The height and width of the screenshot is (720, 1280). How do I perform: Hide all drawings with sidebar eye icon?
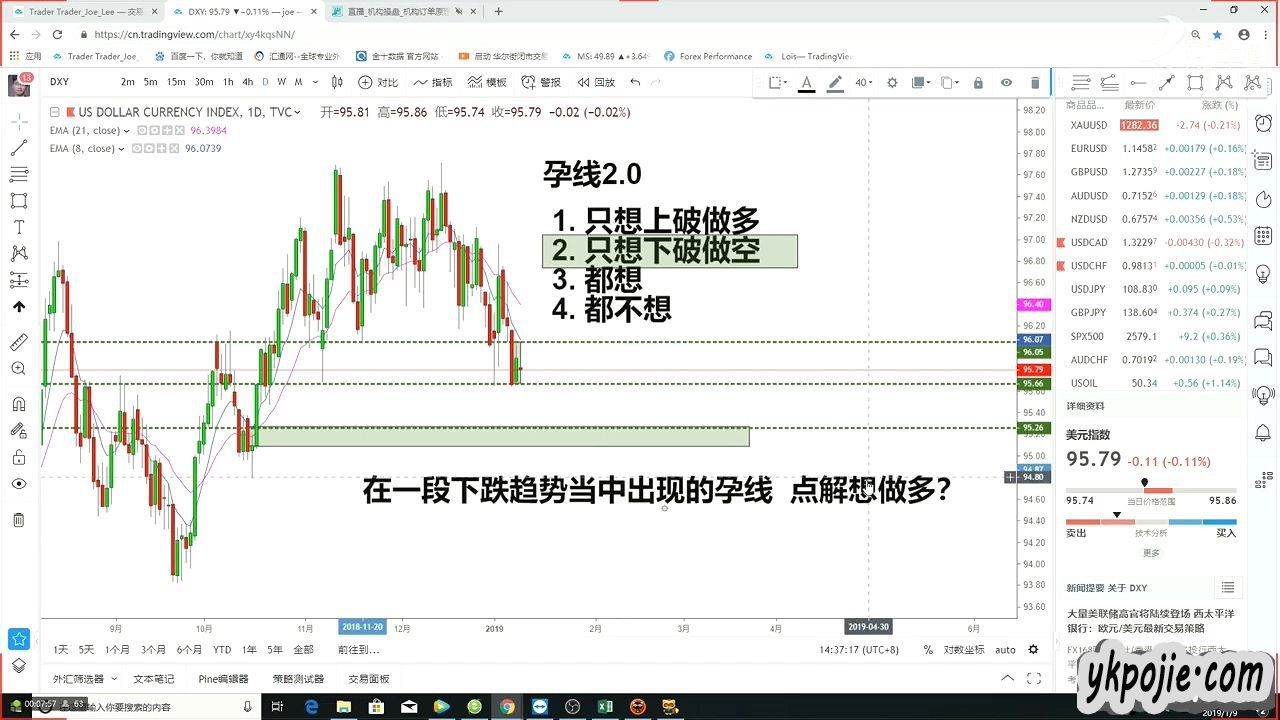19,484
